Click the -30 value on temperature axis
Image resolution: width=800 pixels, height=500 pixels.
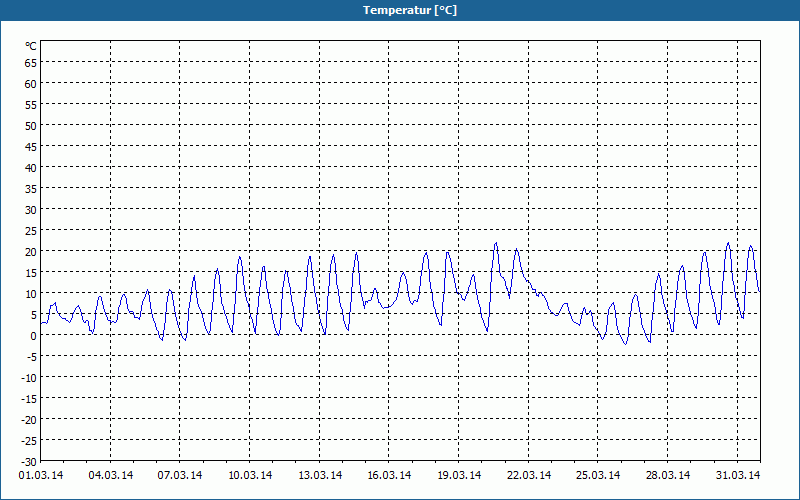[29, 462]
